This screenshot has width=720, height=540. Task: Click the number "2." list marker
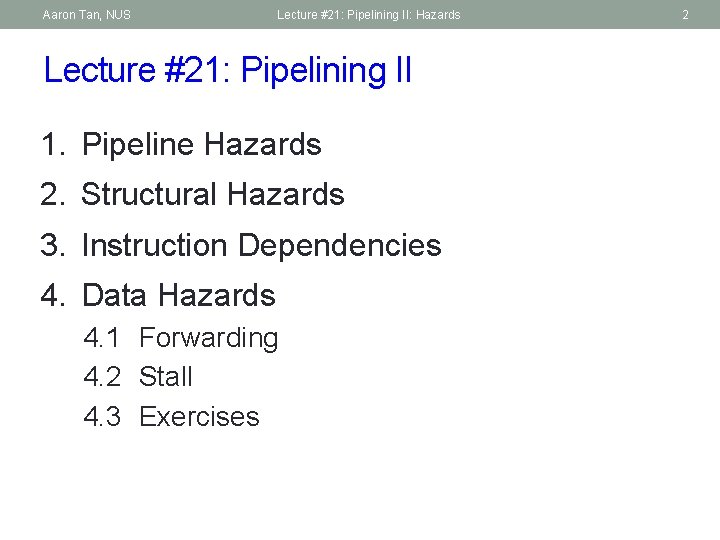[54, 195]
